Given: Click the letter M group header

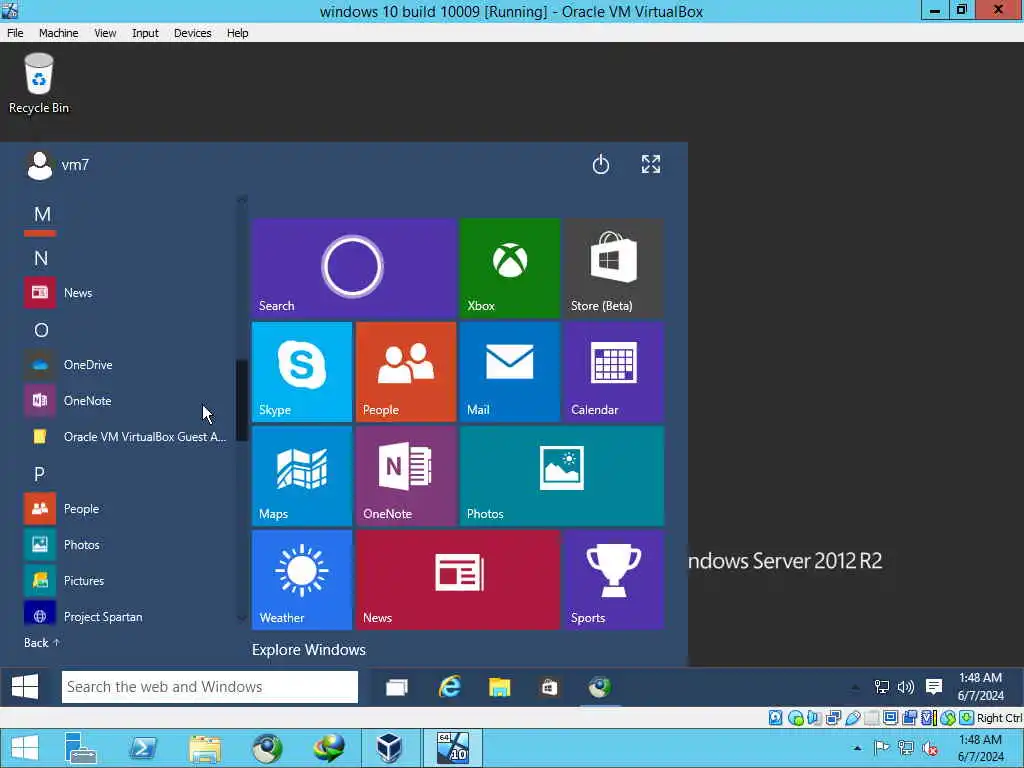Looking at the screenshot, I should [42, 214].
